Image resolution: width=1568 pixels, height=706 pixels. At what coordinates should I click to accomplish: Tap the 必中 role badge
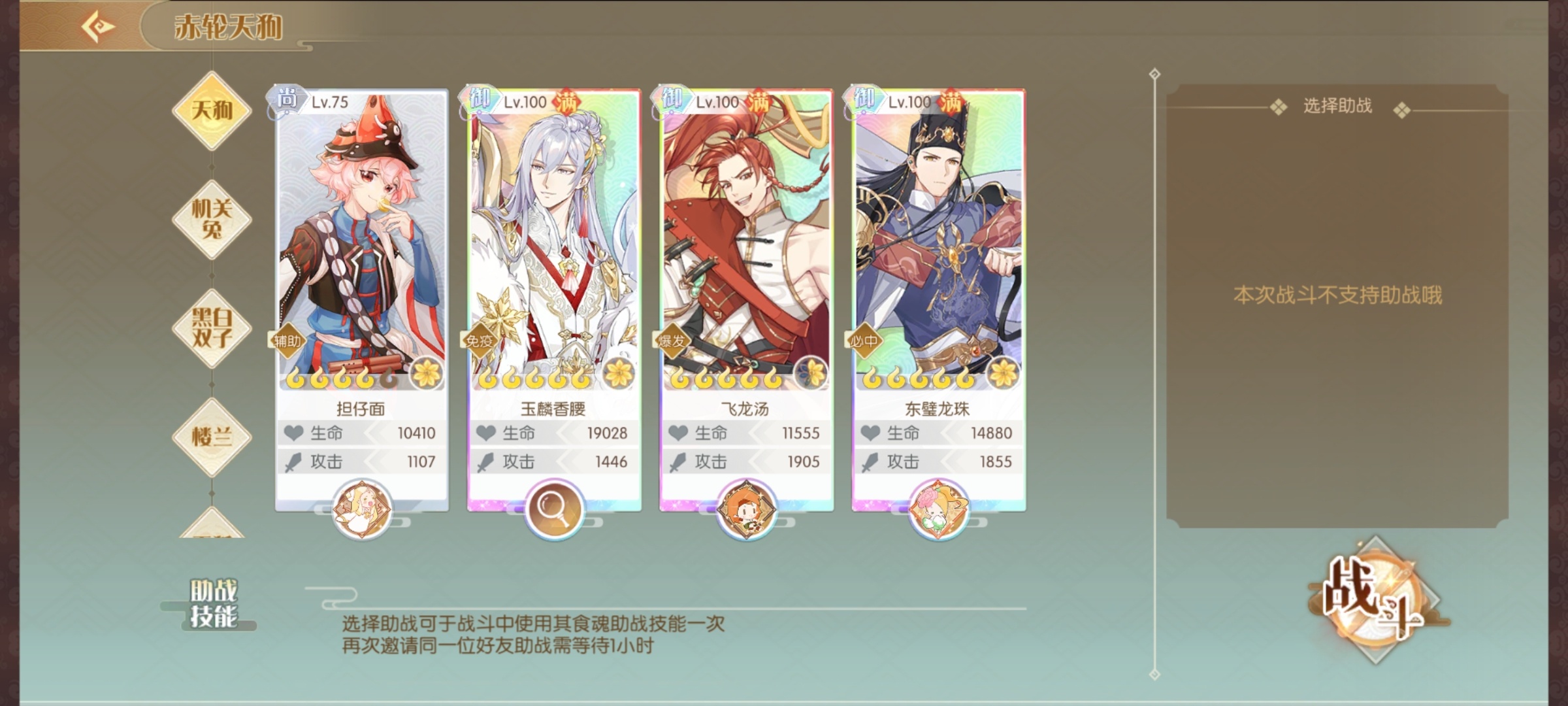(x=864, y=341)
